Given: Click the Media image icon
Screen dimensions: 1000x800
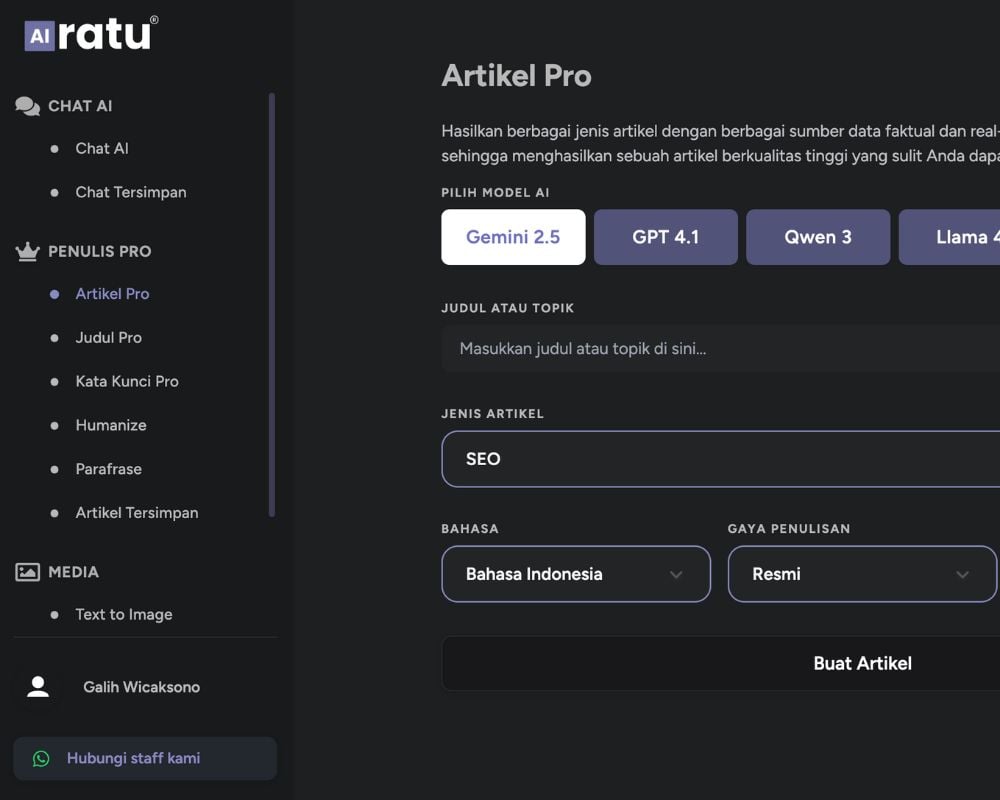Looking at the screenshot, I should point(27,572).
